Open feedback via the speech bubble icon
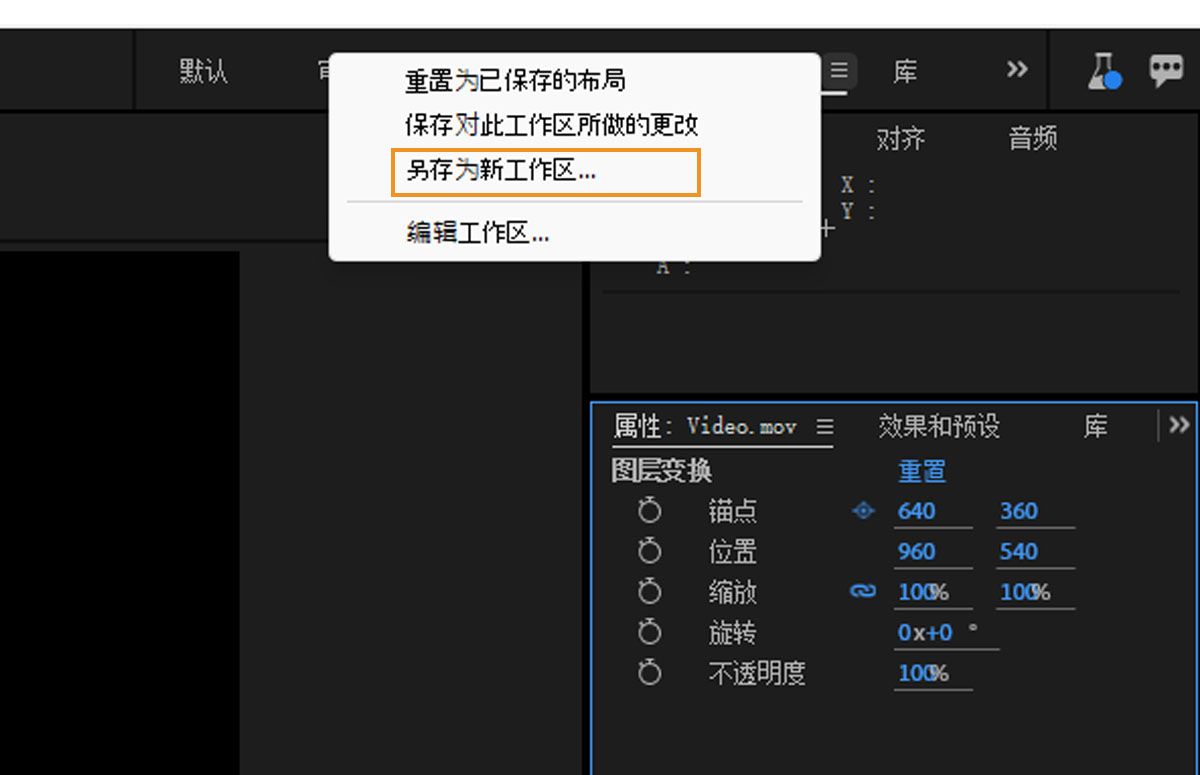The image size is (1200, 775). pos(1166,70)
